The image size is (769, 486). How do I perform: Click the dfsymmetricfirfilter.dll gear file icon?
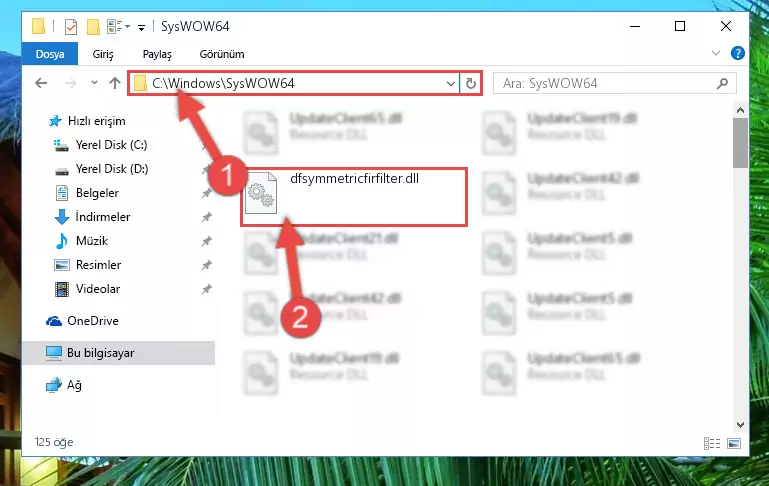coord(261,194)
